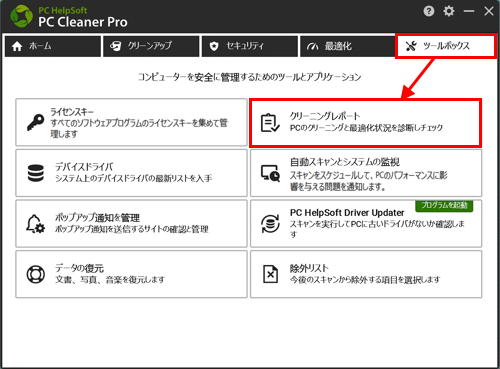Switch to the クリーンアップ tab
Image resolution: width=500 pixels, height=369 pixels.
pyautogui.click(x=151, y=46)
